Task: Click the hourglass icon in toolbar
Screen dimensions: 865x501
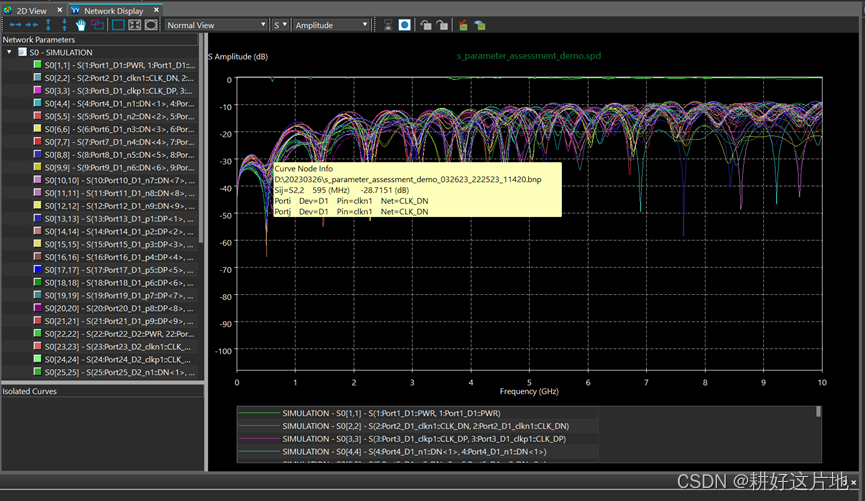Action: tap(388, 25)
